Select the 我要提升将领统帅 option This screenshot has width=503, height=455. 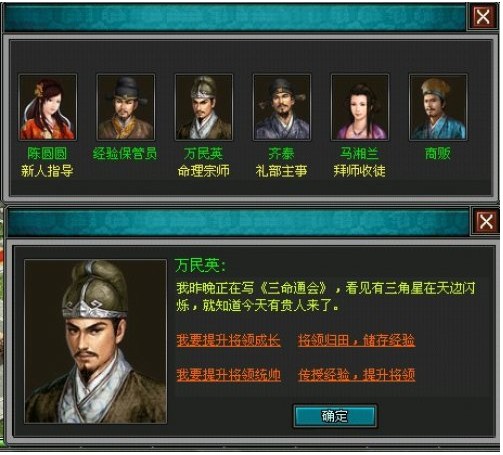click(228, 375)
